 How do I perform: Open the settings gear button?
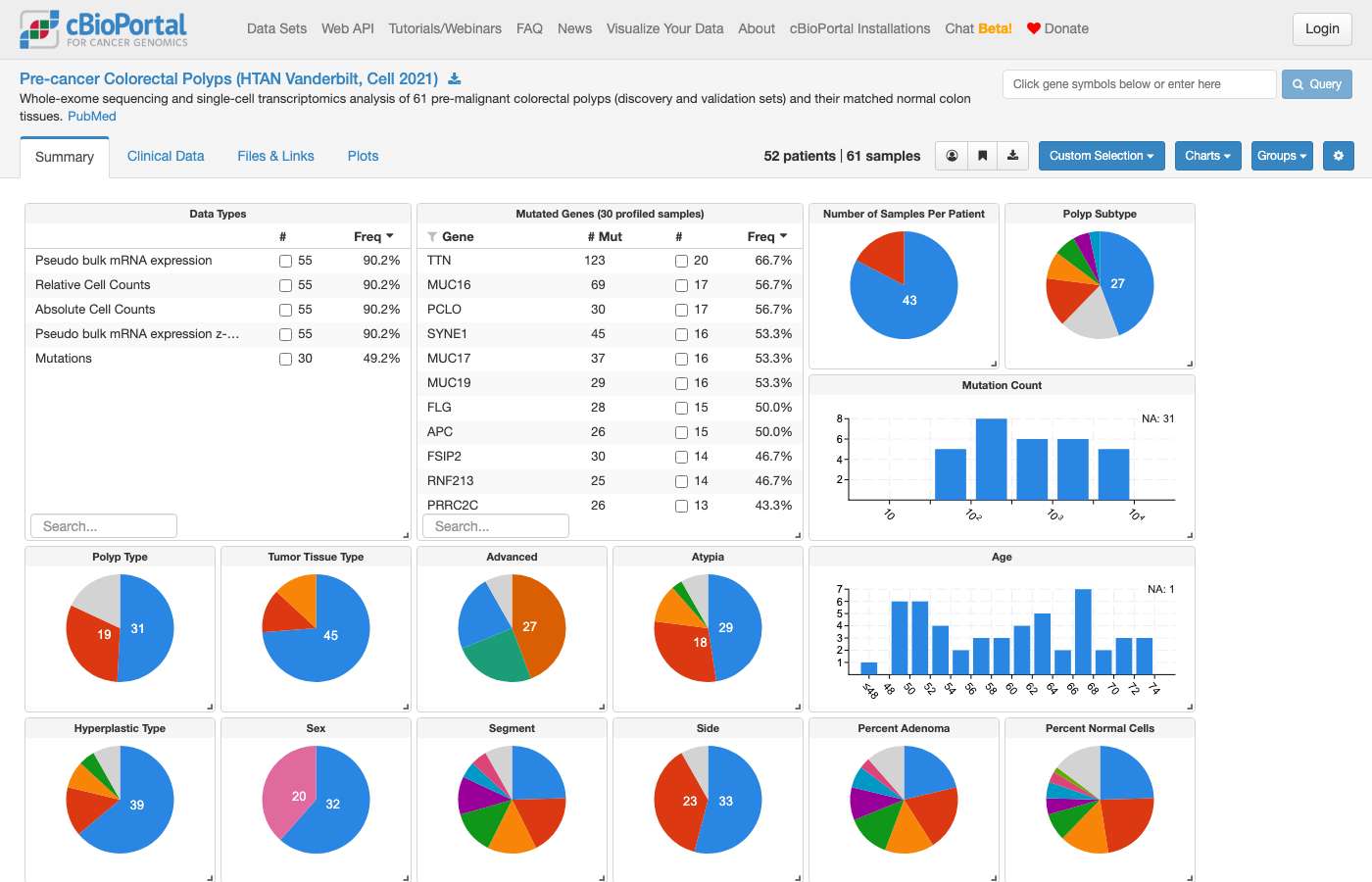point(1339,156)
